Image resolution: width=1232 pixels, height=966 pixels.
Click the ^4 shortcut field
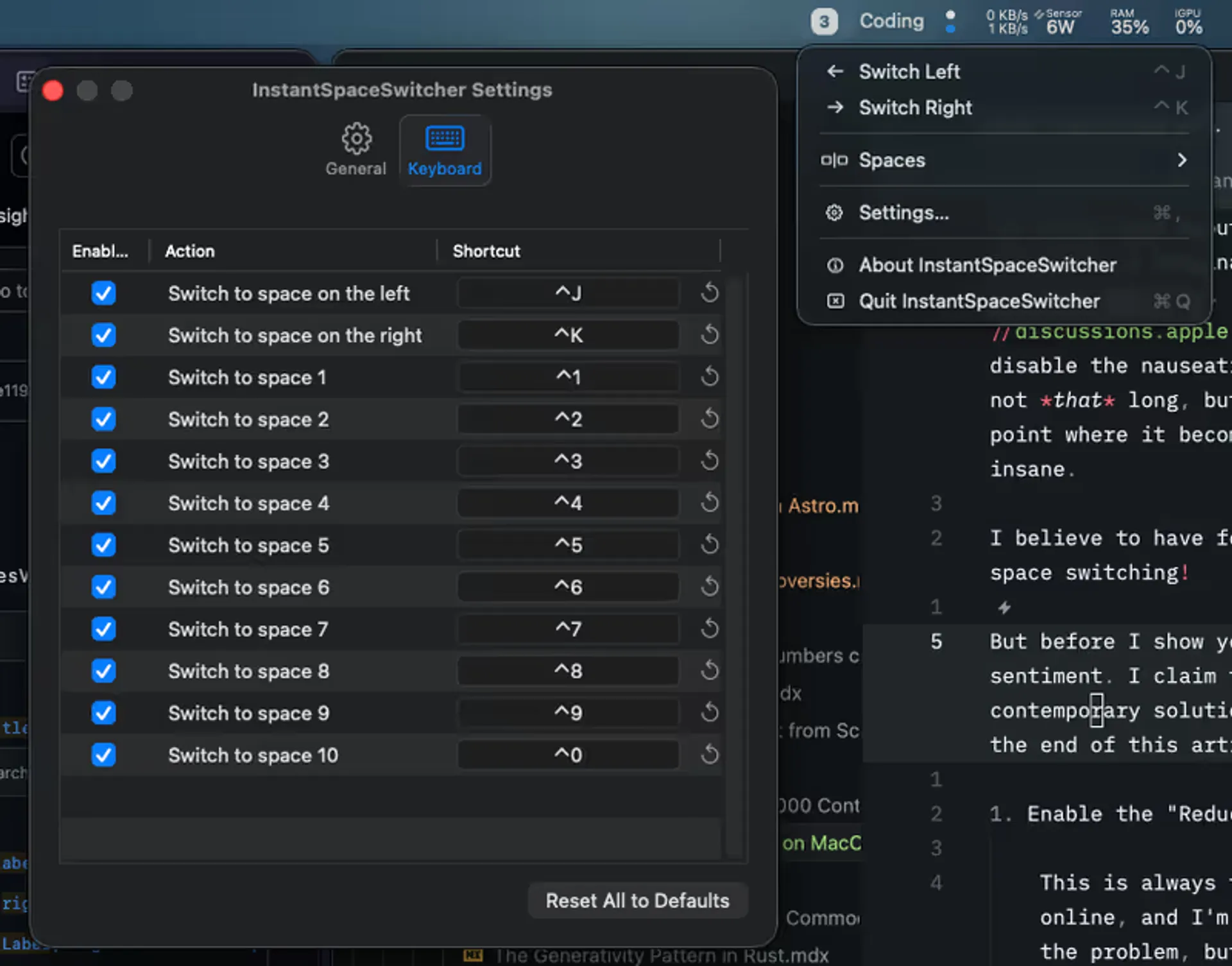pos(568,503)
